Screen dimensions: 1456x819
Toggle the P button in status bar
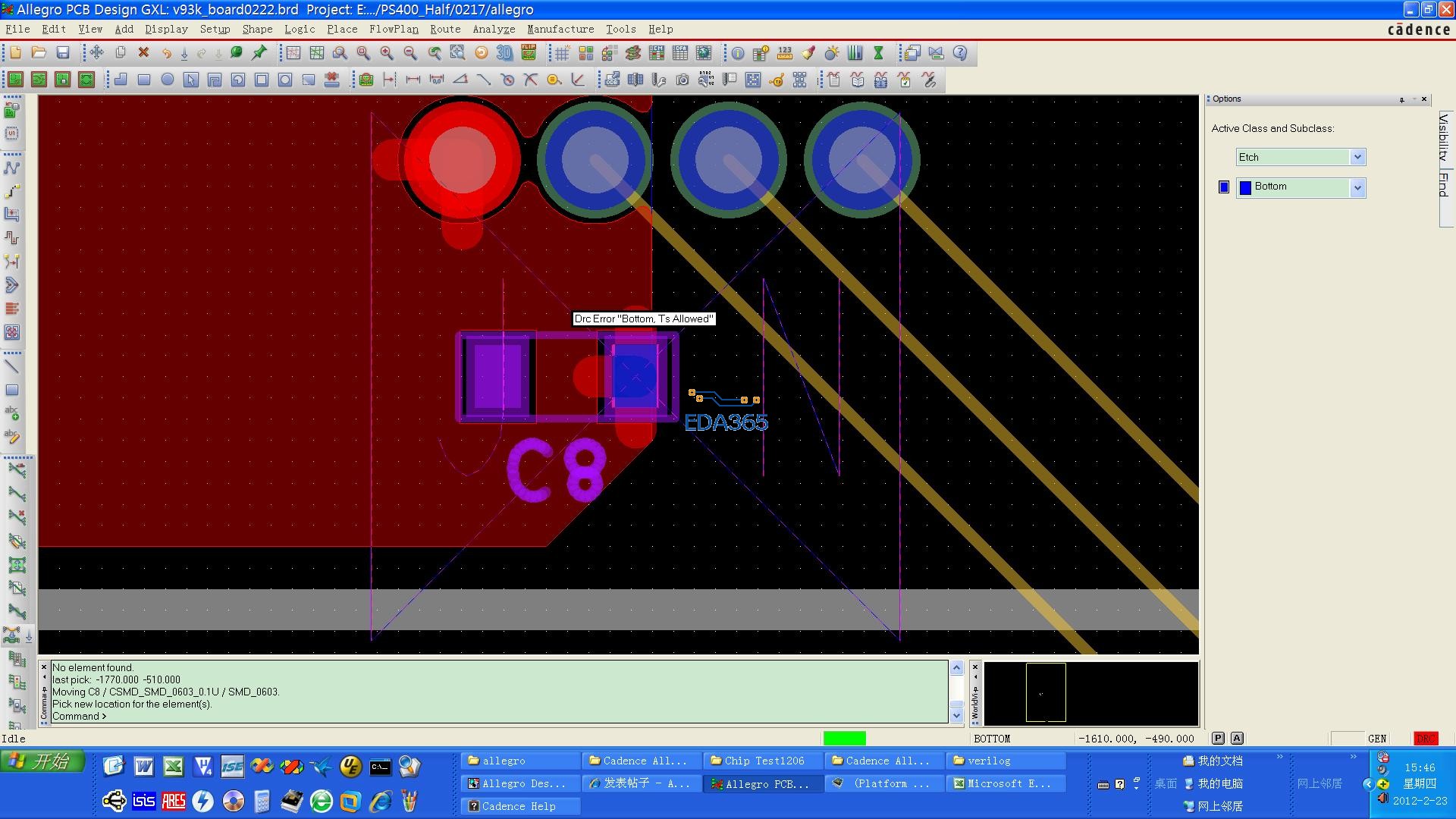pos(1218,738)
